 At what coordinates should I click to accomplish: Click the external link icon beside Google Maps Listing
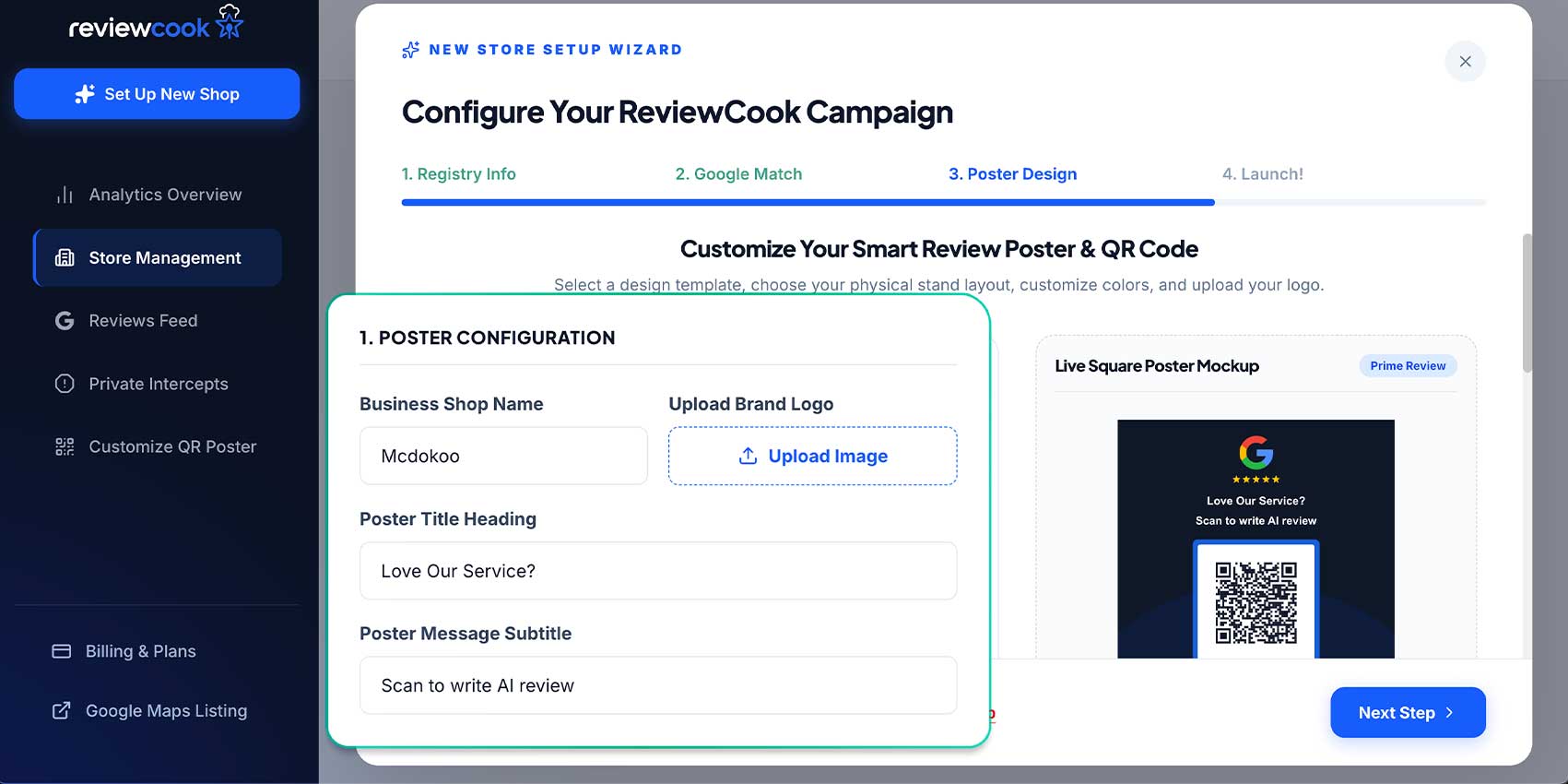tap(62, 711)
